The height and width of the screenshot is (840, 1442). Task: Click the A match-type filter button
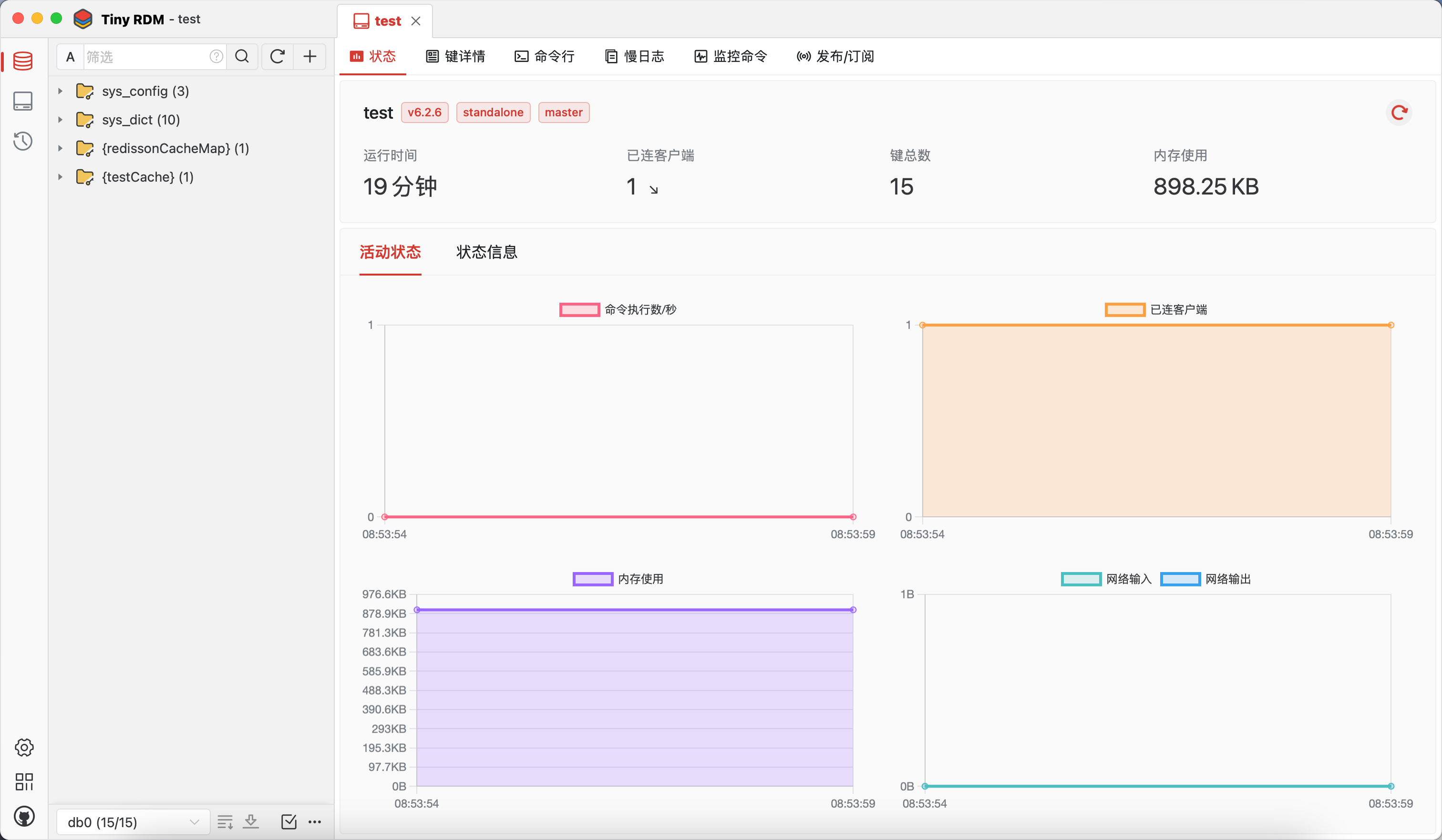(x=71, y=57)
